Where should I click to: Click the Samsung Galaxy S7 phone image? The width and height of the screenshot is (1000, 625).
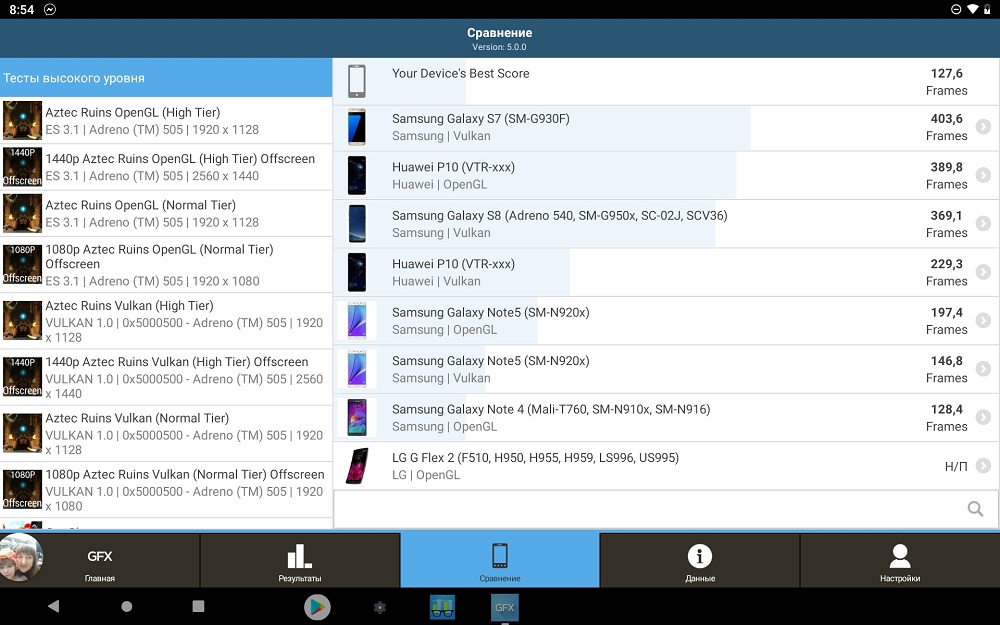(357, 127)
